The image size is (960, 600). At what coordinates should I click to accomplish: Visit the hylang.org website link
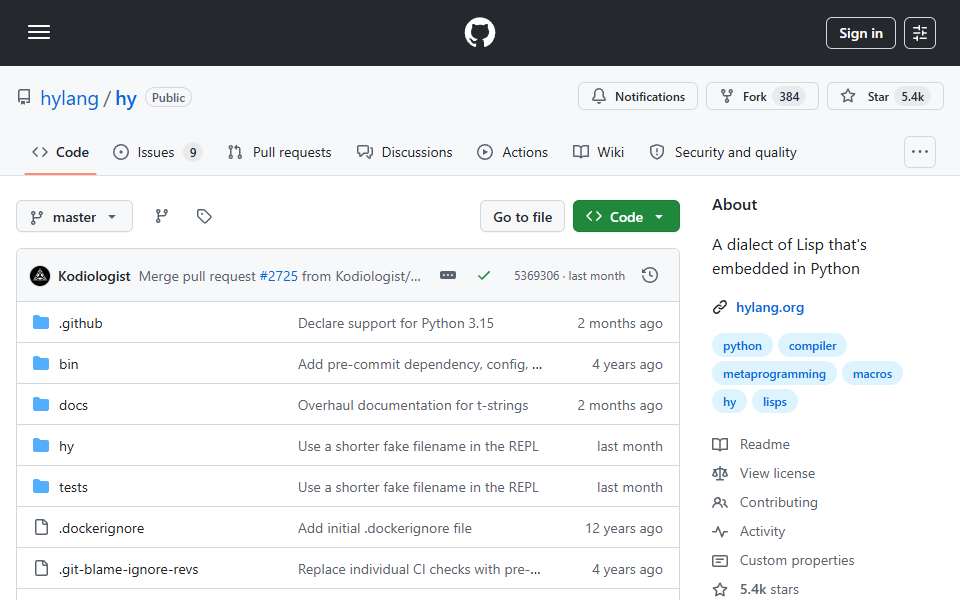(x=770, y=307)
